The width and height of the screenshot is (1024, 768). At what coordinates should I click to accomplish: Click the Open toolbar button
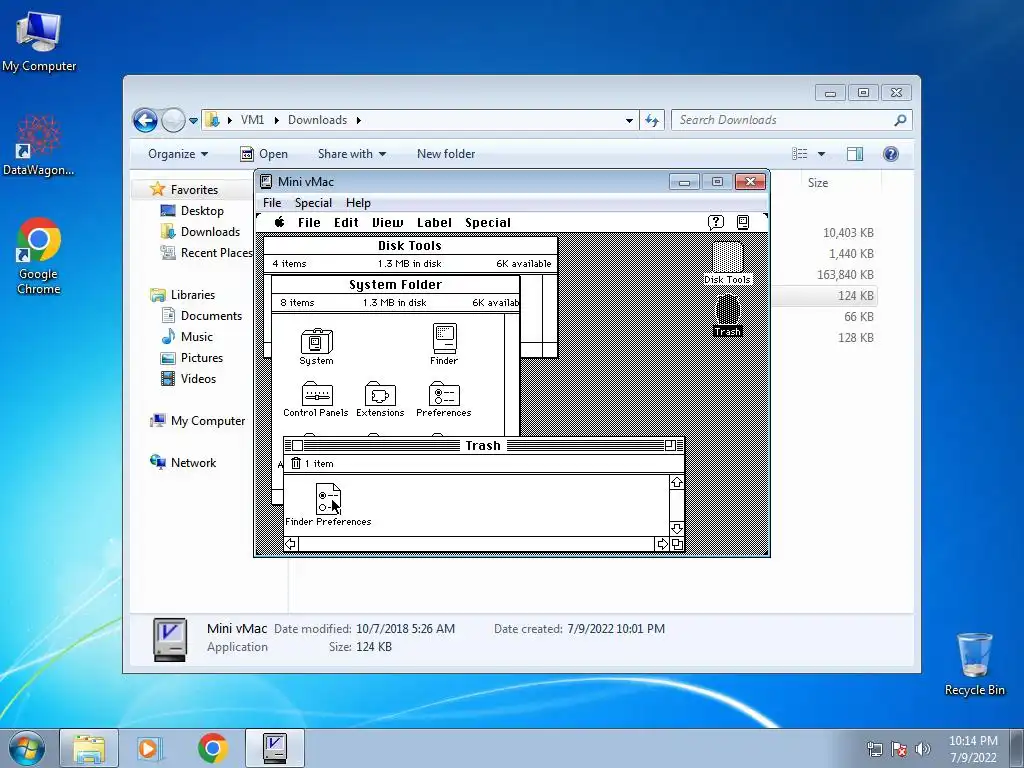264,154
